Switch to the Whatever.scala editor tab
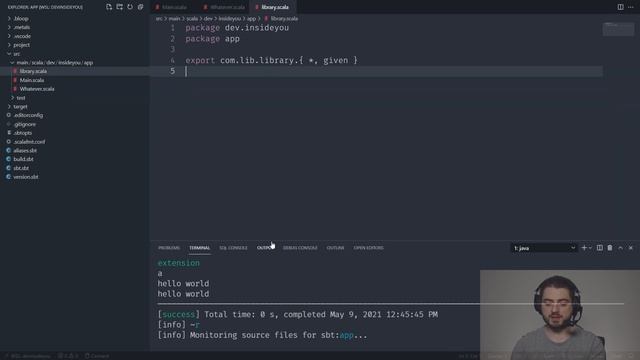The image size is (640, 360). pos(224,7)
